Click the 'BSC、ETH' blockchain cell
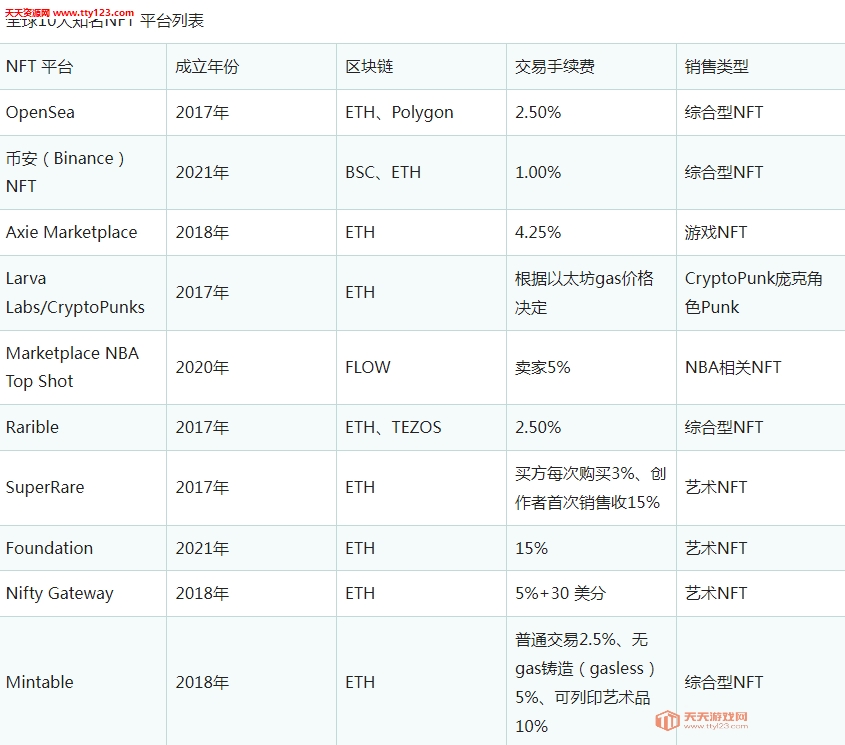 click(383, 173)
